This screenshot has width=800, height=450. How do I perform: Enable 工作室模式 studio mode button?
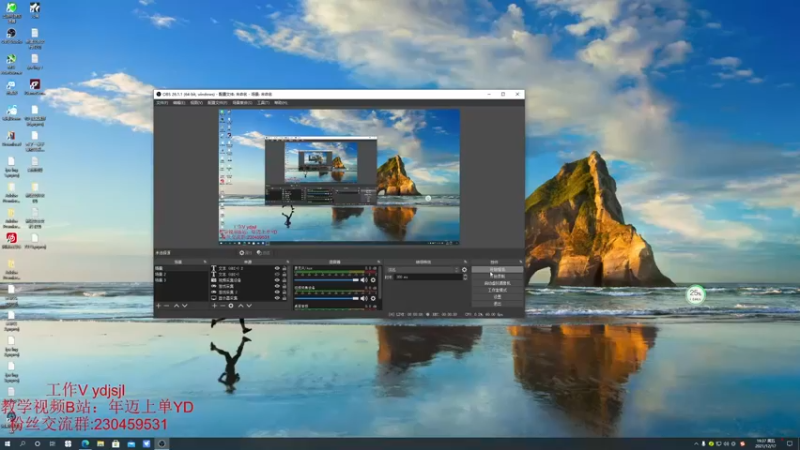click(x=497, y=290)
